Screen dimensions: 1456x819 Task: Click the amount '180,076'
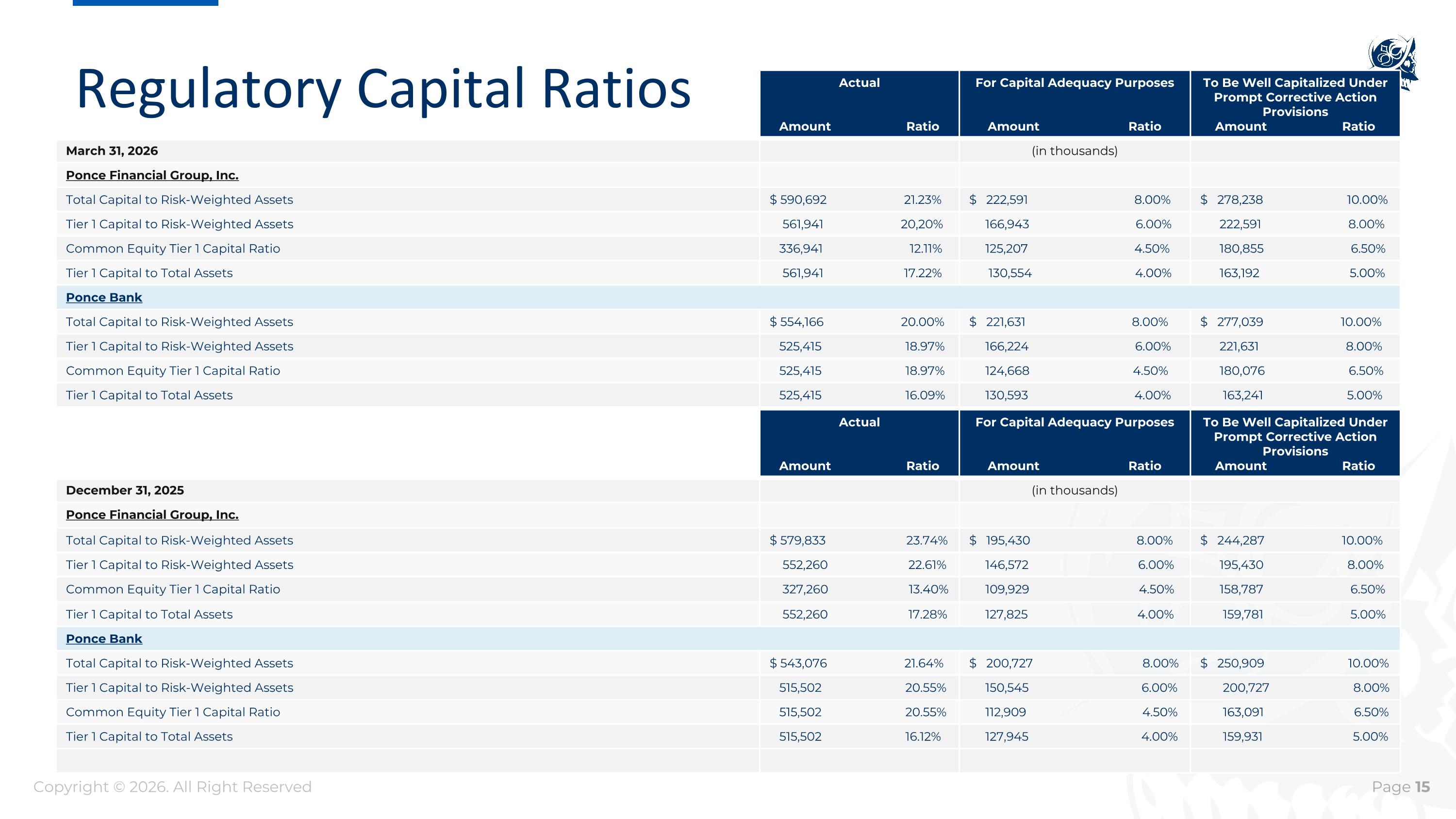pyautogui.click(x=1242, y=371)
